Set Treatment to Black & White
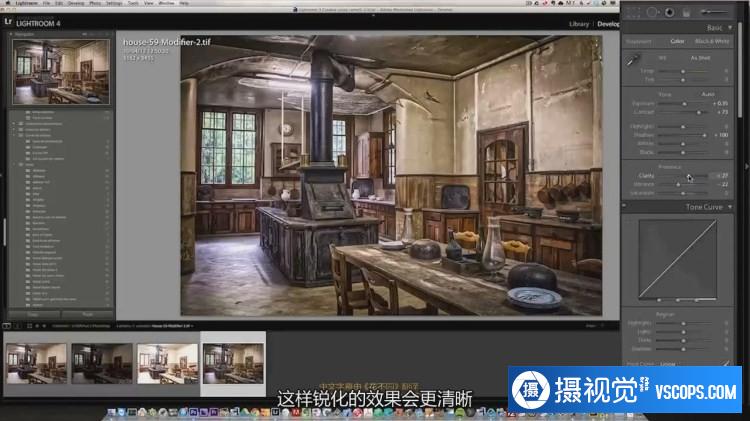Viewport: 750px width, 421px height. 712,41
